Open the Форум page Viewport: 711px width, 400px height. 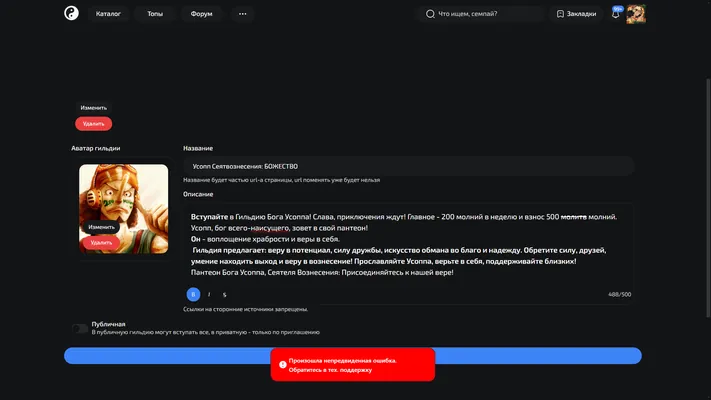coord(201,14)
